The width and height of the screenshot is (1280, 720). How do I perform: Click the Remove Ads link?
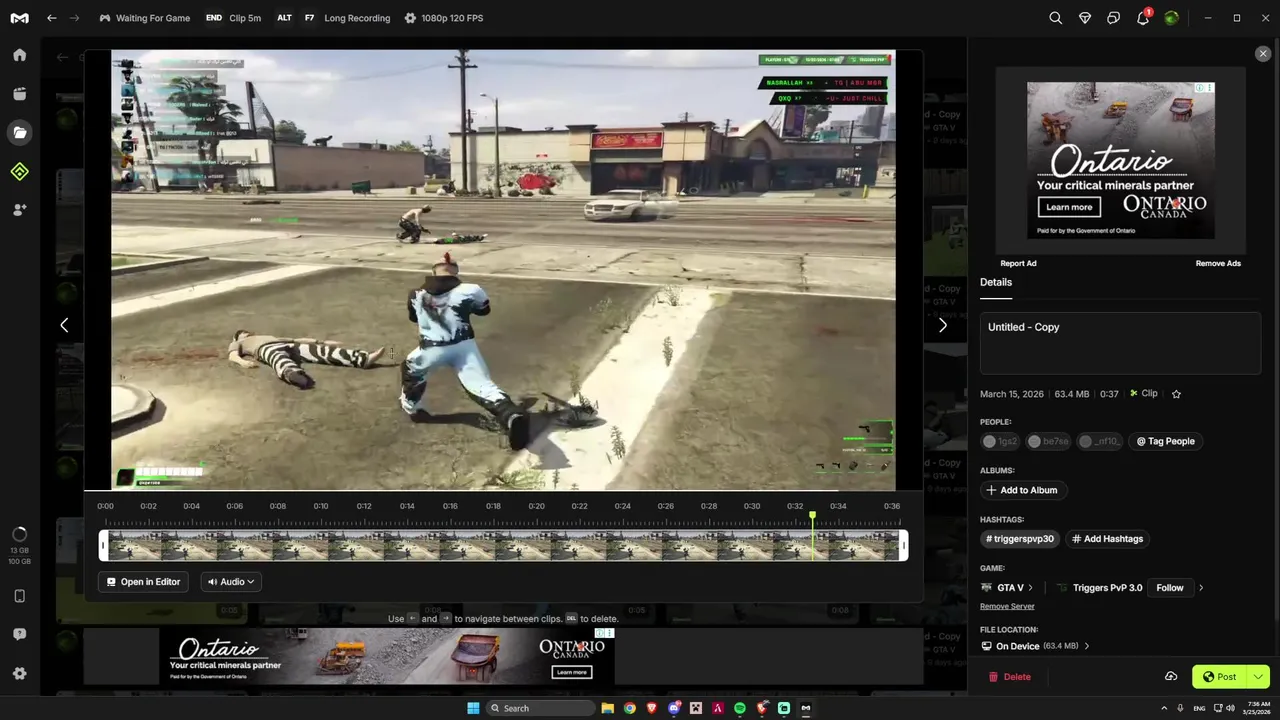(1218, 263)
